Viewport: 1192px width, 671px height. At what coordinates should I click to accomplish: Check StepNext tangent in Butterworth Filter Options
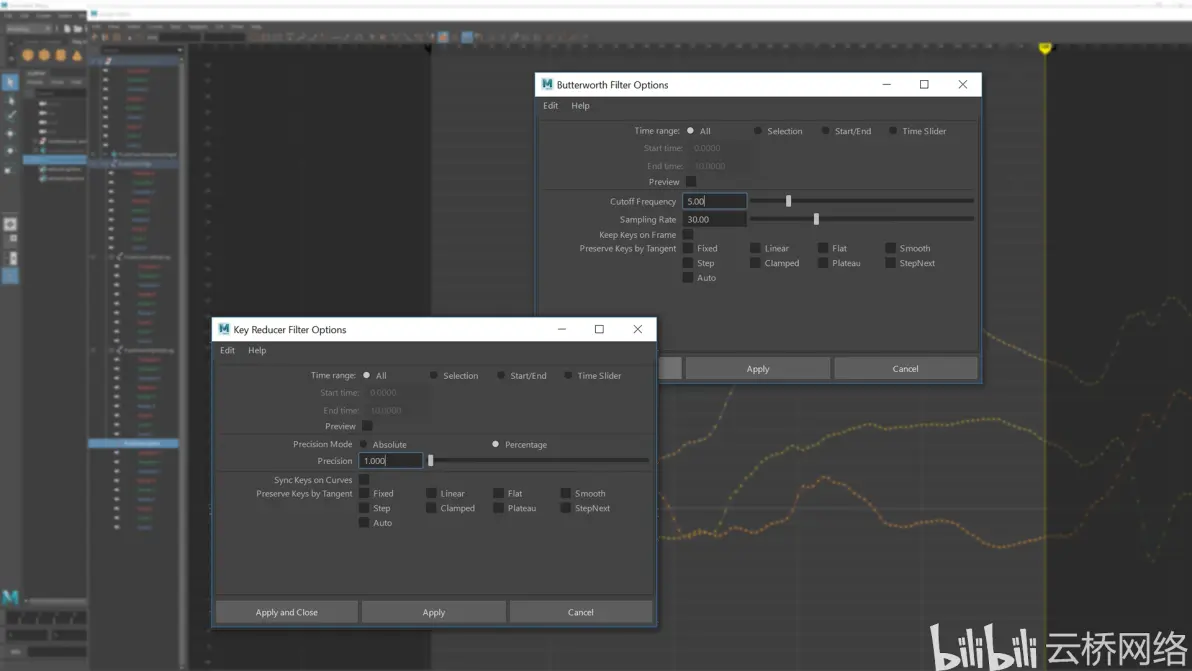click(890, 263)
